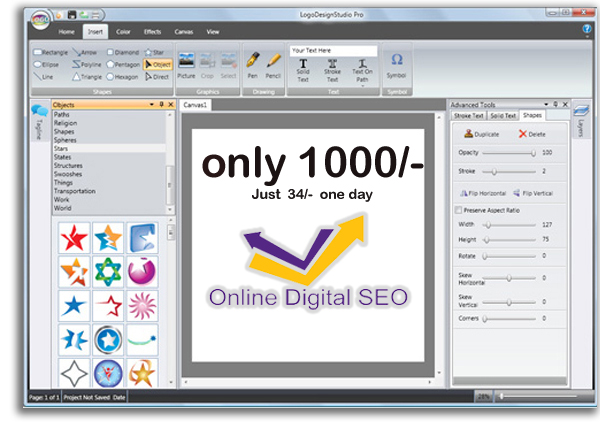The width and height of the screenshot is (600, 425).
Task: Open the Objects panel dropdown arrow
Action: click(x=152, y=104)
